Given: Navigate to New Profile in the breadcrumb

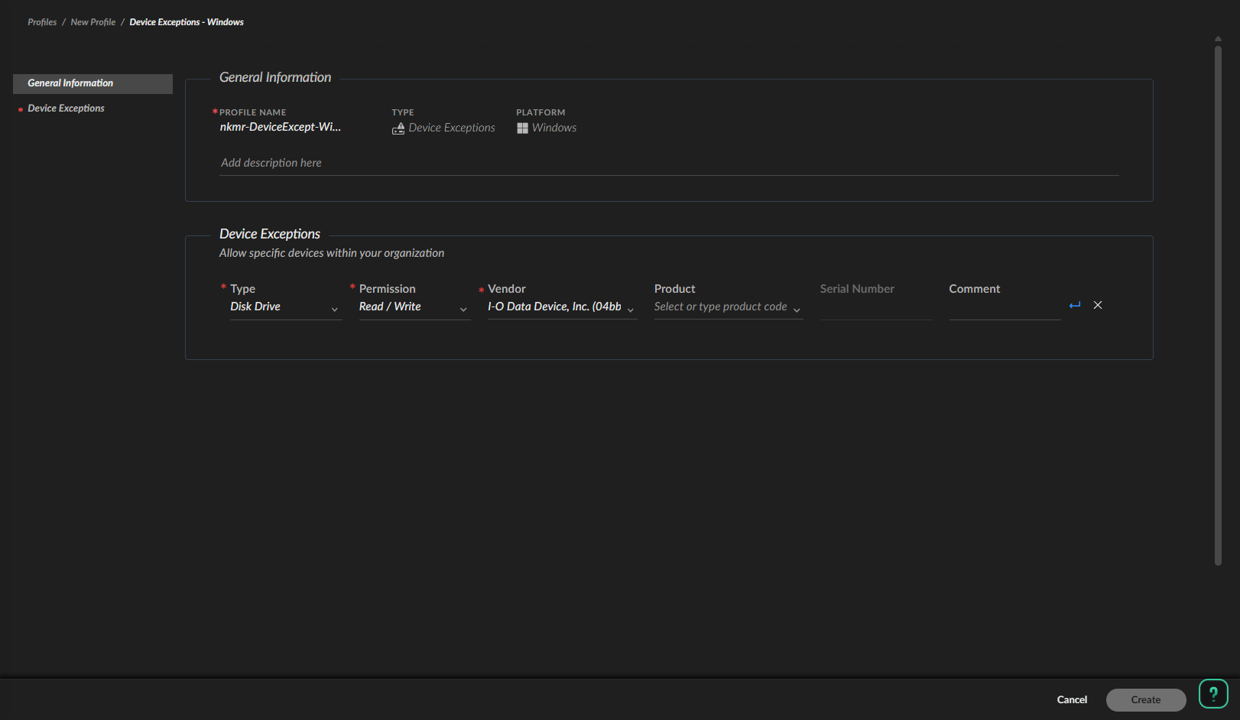Looking at the screenshot, I should click(x=93, y=22).
